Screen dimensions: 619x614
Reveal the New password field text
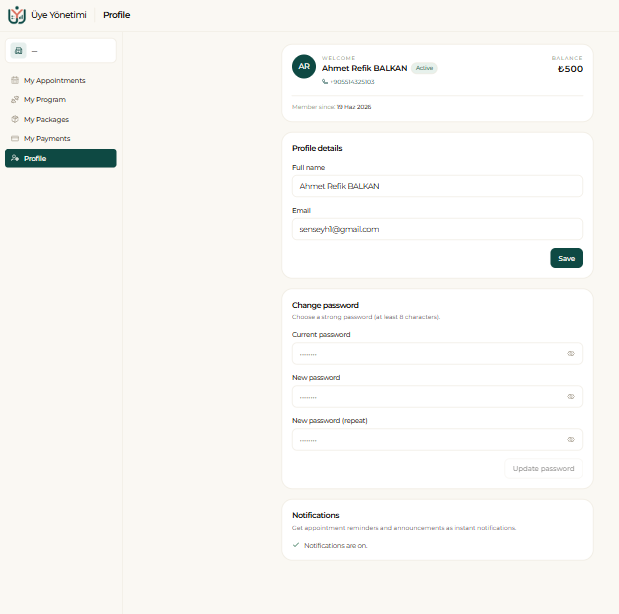pyautogui.click(x=571, y=396)
